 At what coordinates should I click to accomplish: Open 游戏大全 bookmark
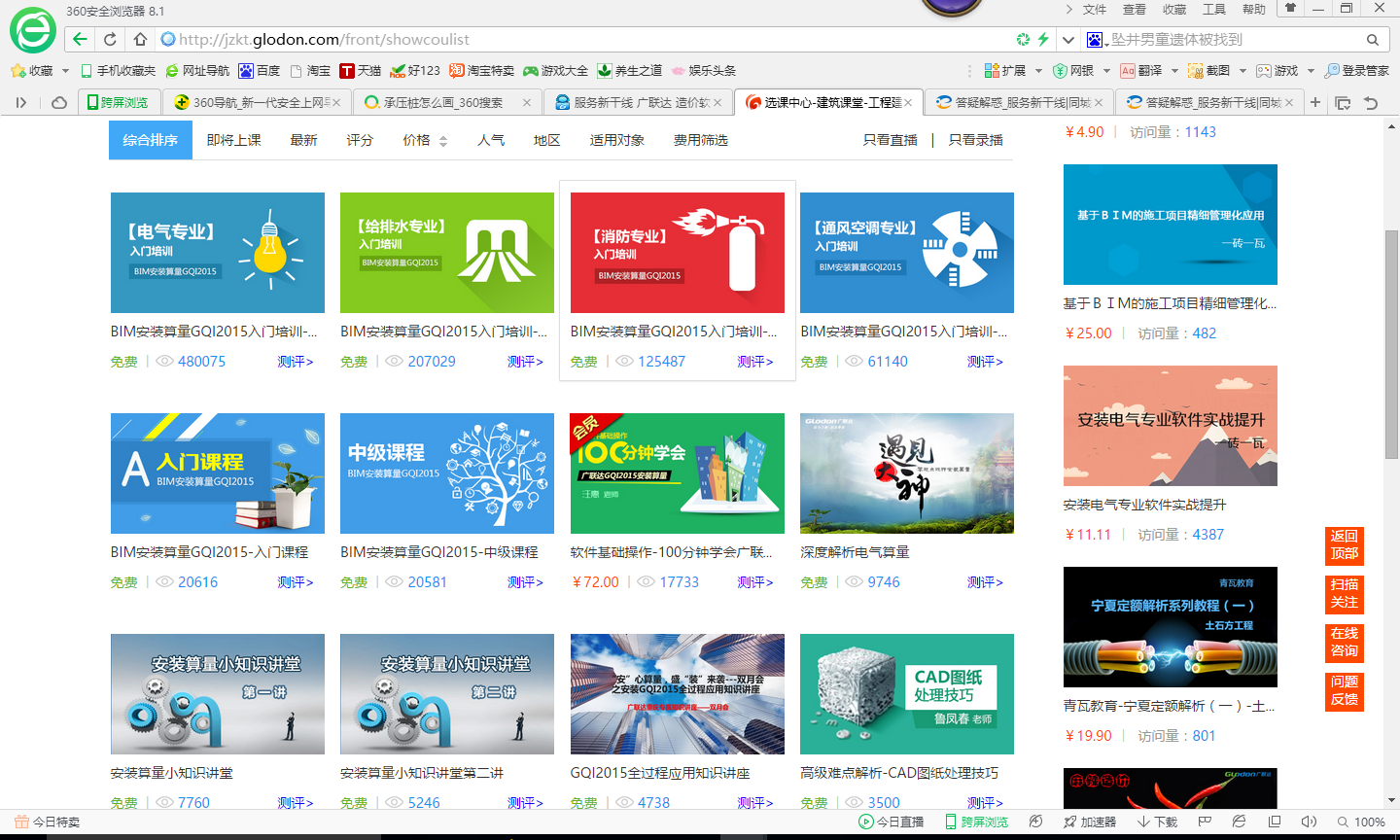coord(556,71)
